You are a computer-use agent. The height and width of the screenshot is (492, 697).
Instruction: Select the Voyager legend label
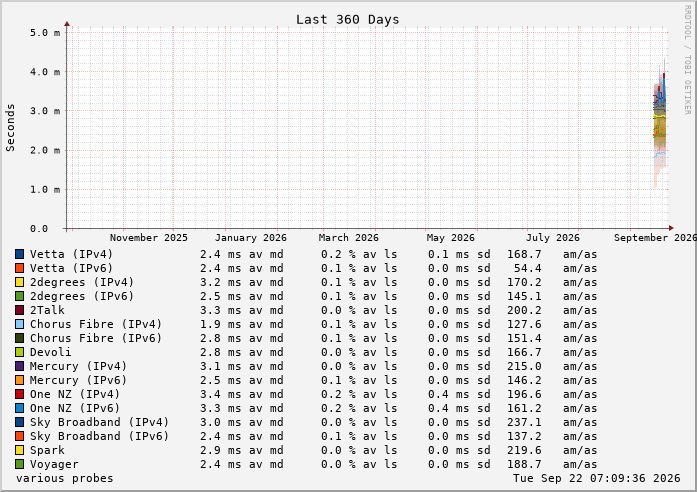[x=54, y=464]
